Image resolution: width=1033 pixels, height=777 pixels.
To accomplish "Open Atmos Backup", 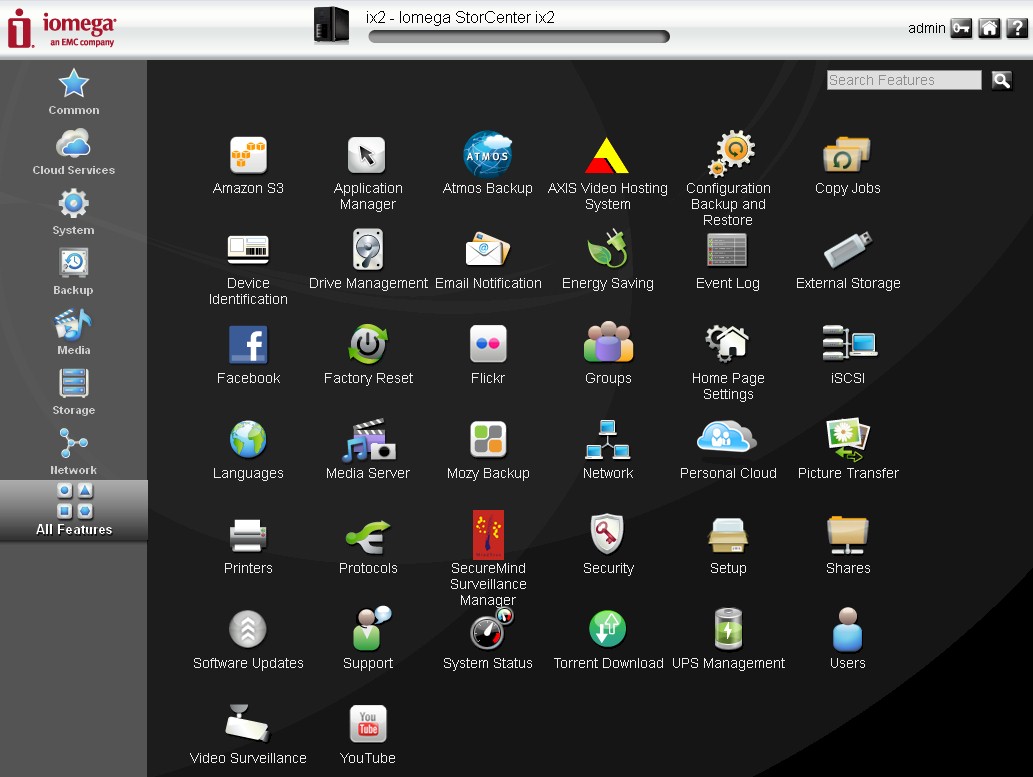I will pos(488,163).
